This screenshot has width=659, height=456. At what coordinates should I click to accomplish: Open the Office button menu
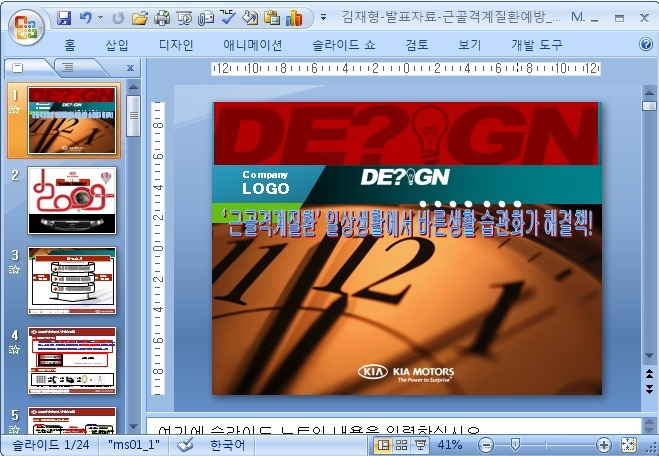point(26,27)
